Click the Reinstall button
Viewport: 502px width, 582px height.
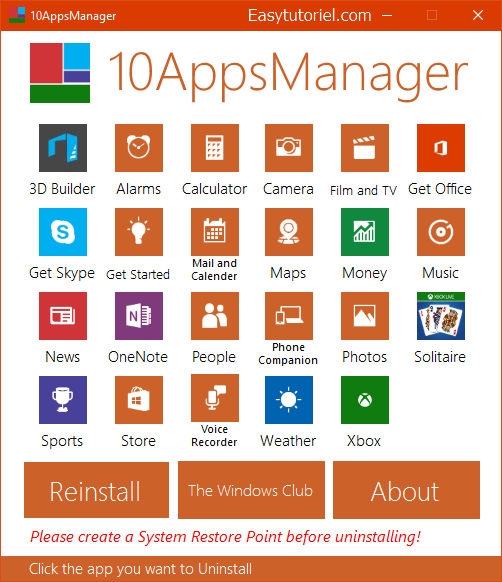(x=97, y=490)
